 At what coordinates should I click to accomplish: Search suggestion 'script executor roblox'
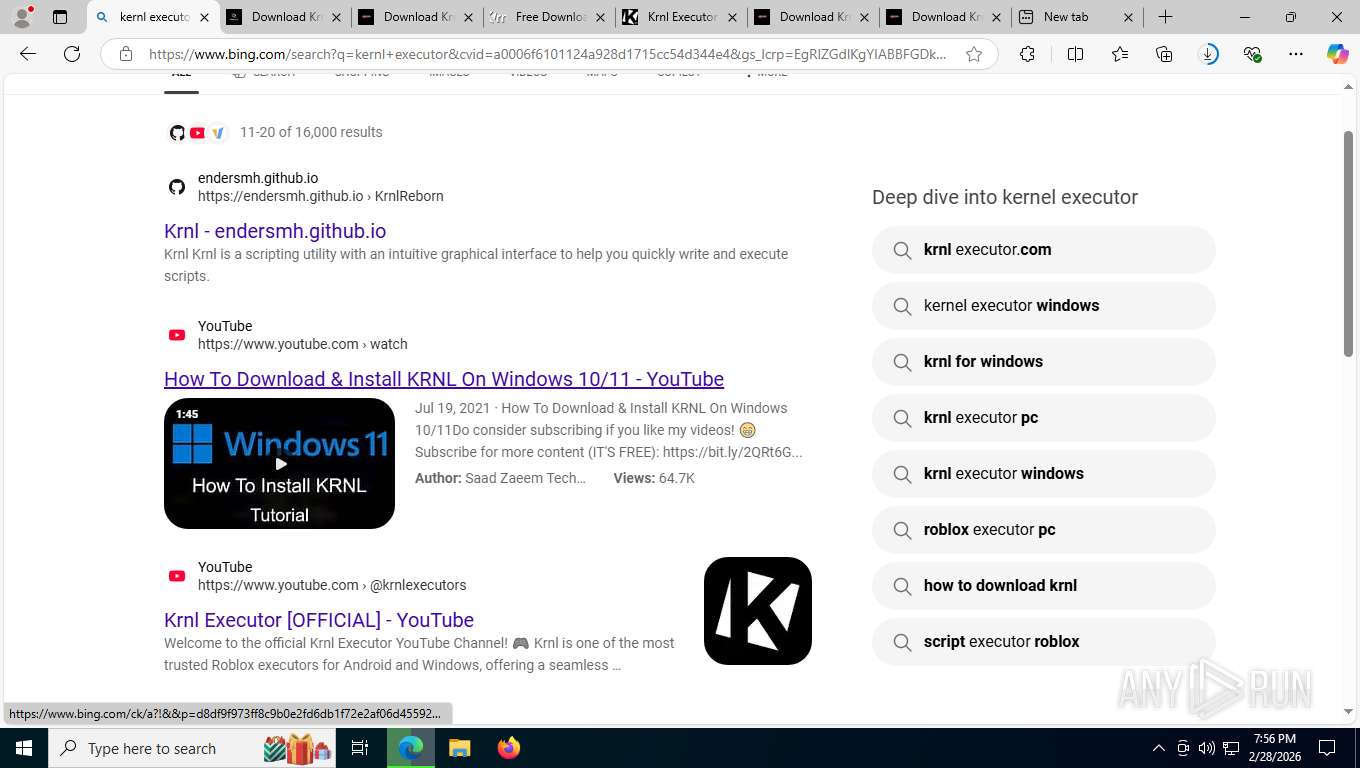pos(1043,642)
